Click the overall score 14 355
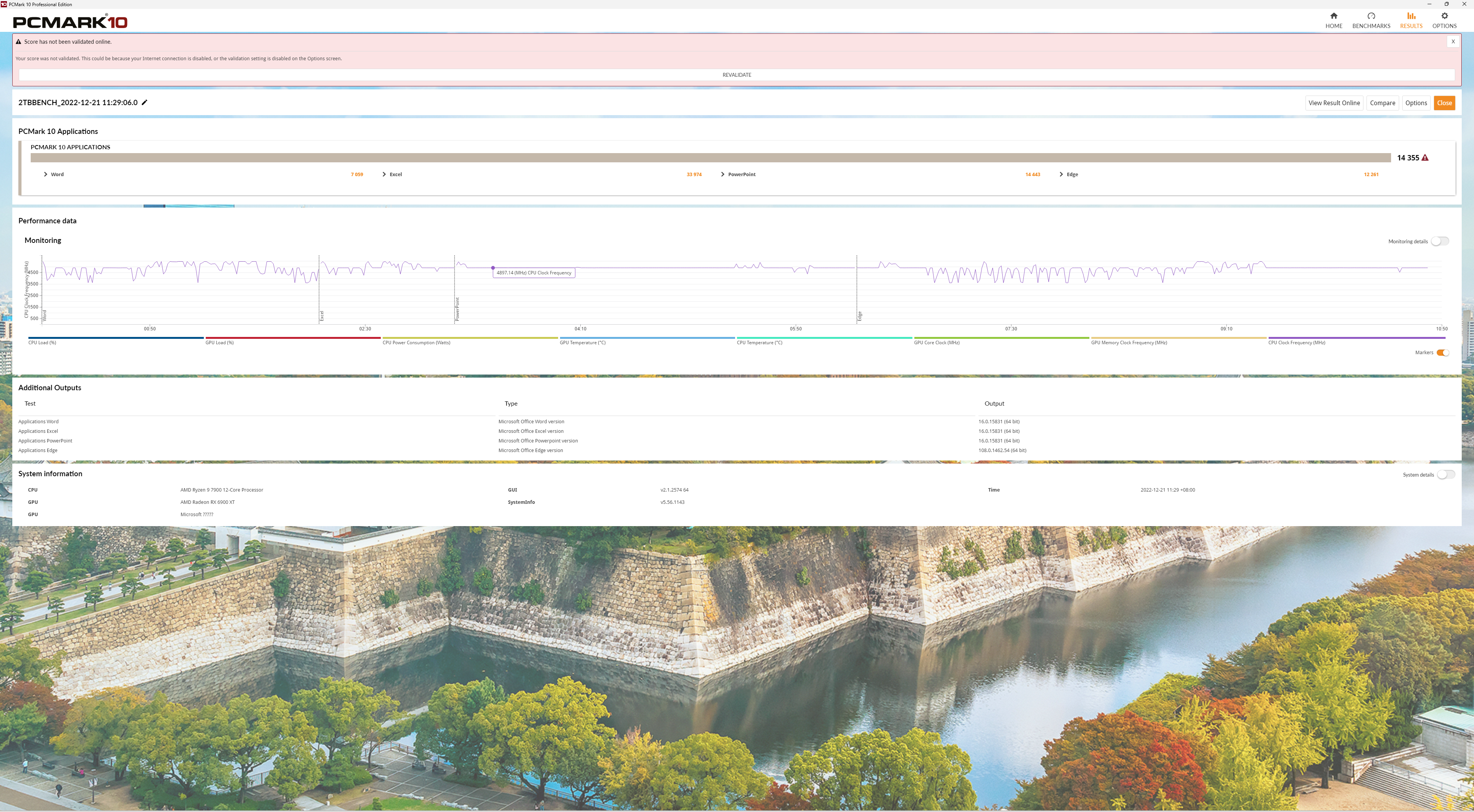Screen dimensions: 1474x812 click(x=1408, y=158)
